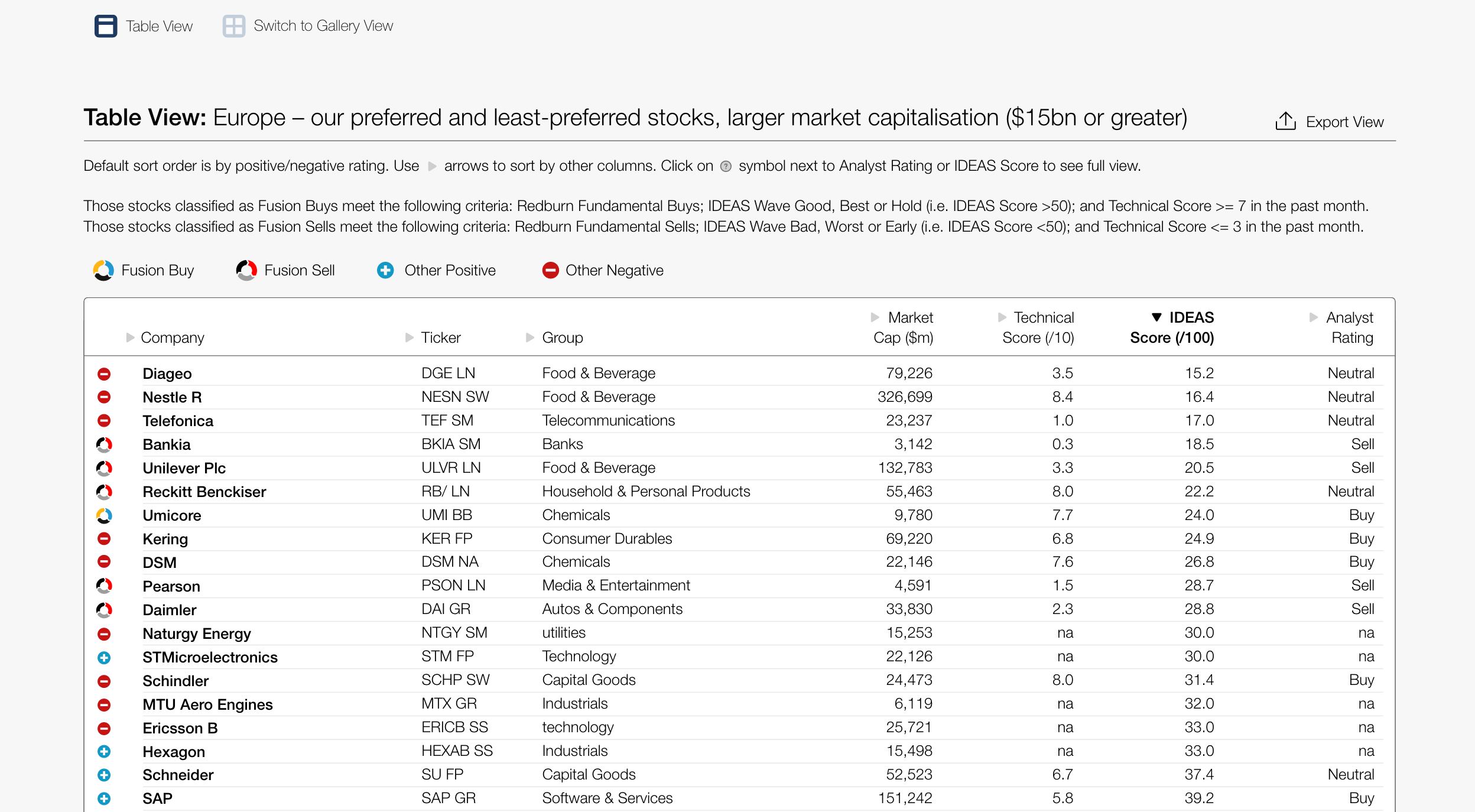Sort by Ticker column arrow
1475x812 pixels.
[410, 337]
